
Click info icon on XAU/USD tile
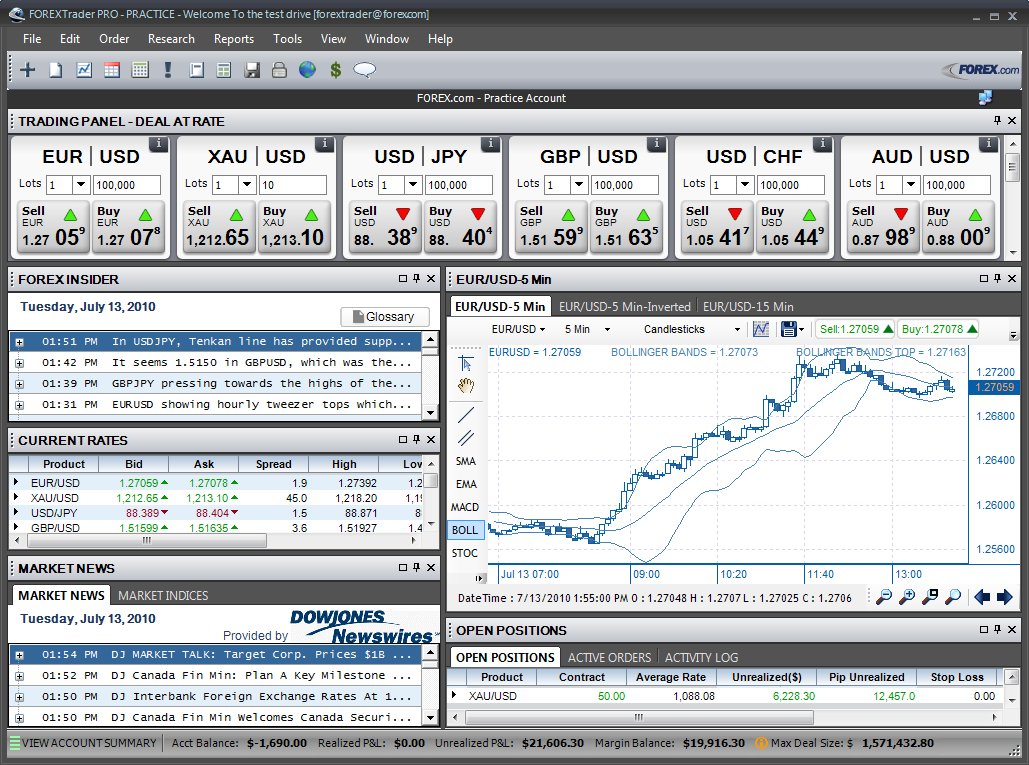tap(324, 144)
